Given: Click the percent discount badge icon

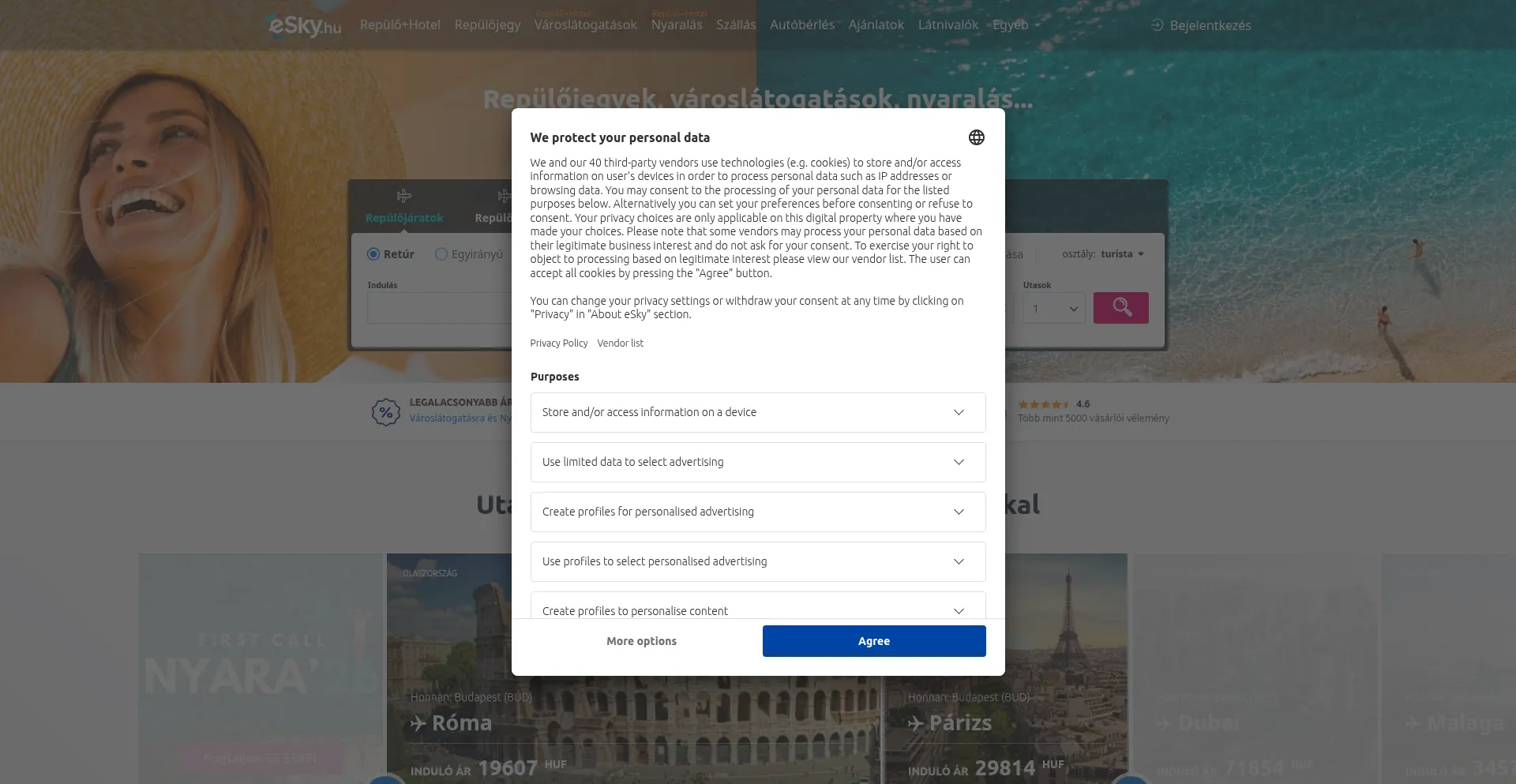Looking at the screenshot, I should tap(386, 412).
